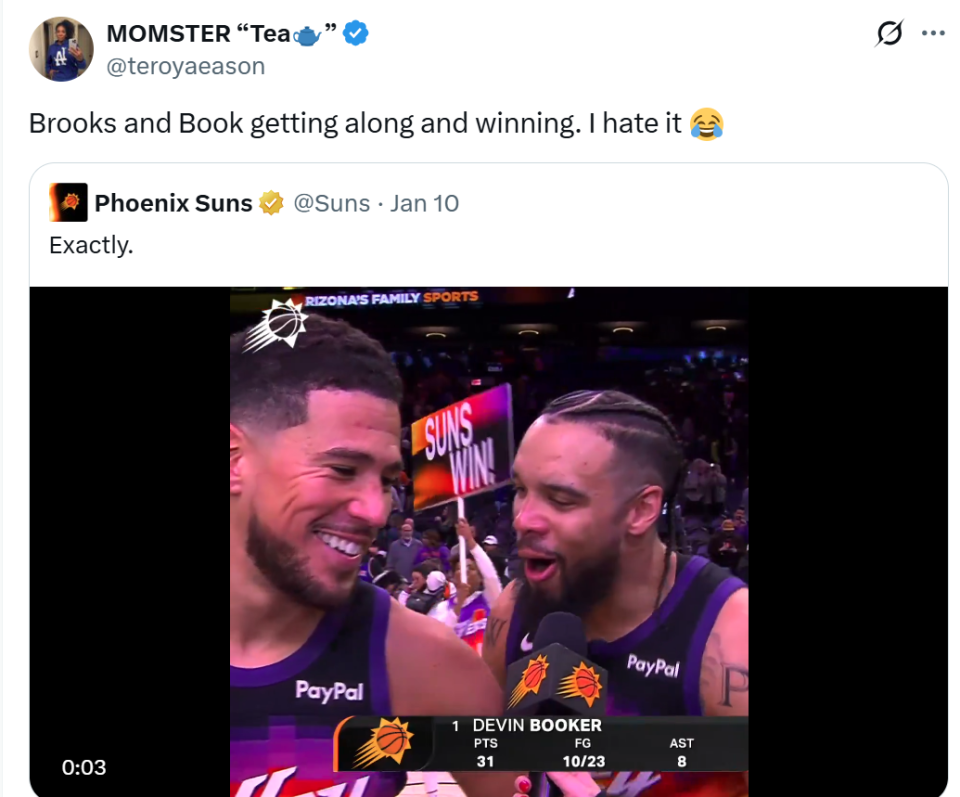
Task: Click the Jan 10 timestamp link
Action: click(424, 204)
